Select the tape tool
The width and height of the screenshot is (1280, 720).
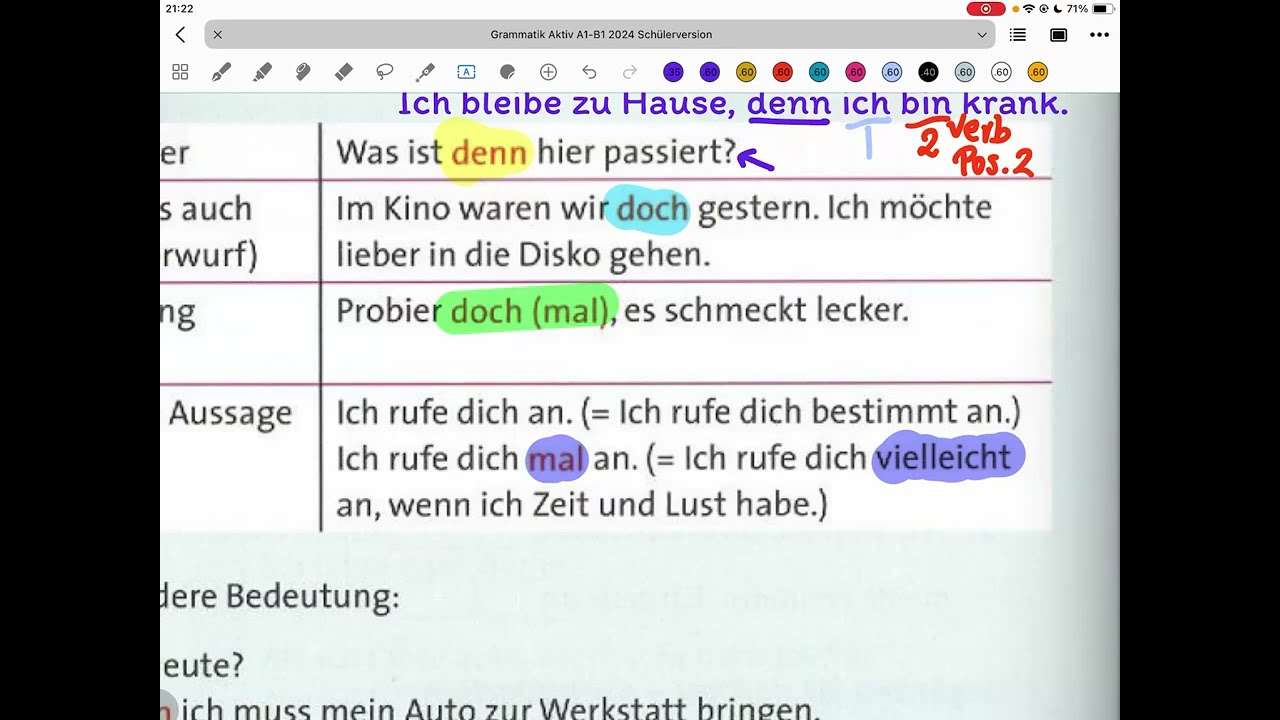(x=303, y=72)
